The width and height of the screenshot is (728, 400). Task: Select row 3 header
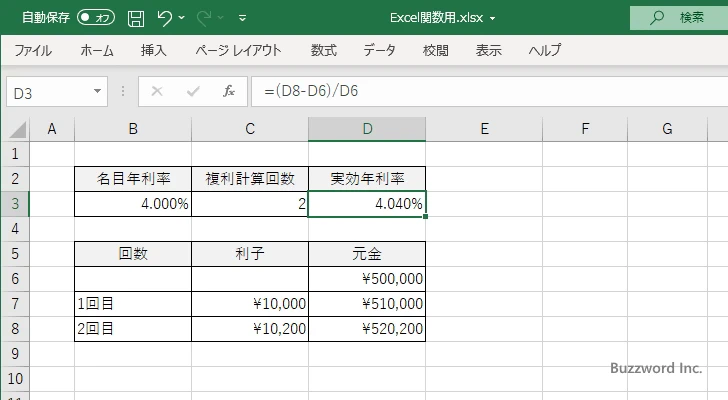(x=15, y=204)
